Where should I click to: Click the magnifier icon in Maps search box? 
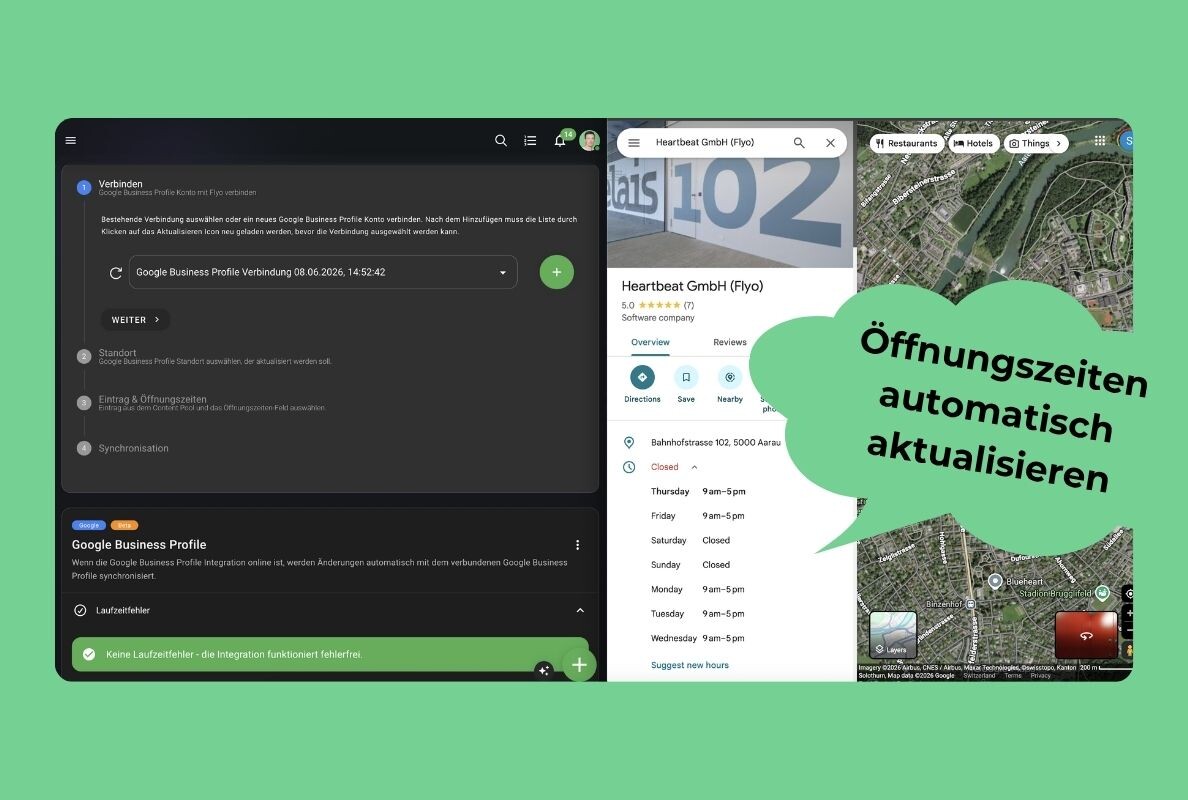[799, 142]
